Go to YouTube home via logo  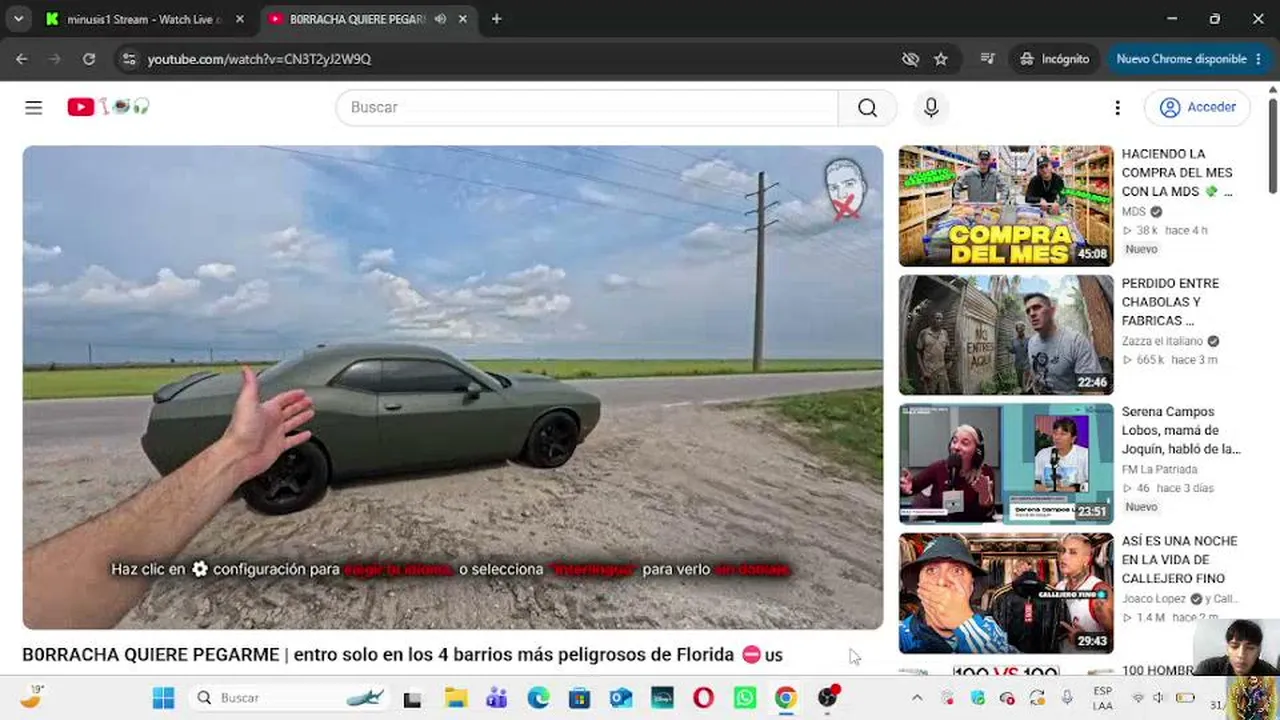108,107
